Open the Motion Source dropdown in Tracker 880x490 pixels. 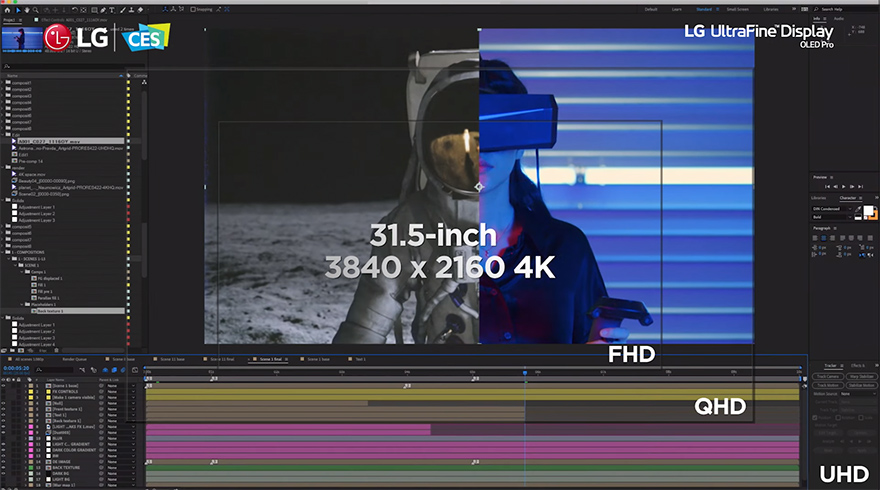pos(858,393)
